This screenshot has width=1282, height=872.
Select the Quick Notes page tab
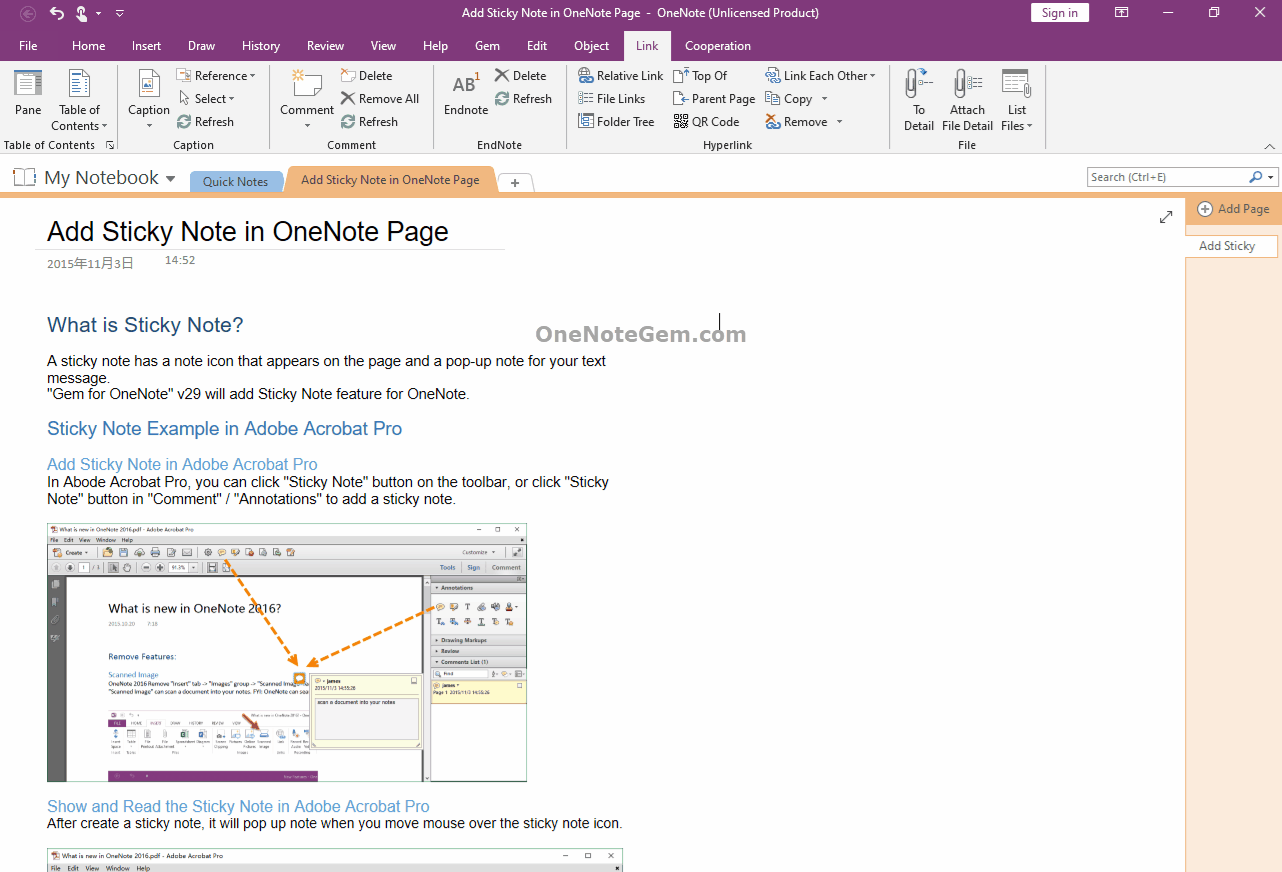(x=236, y=181)
